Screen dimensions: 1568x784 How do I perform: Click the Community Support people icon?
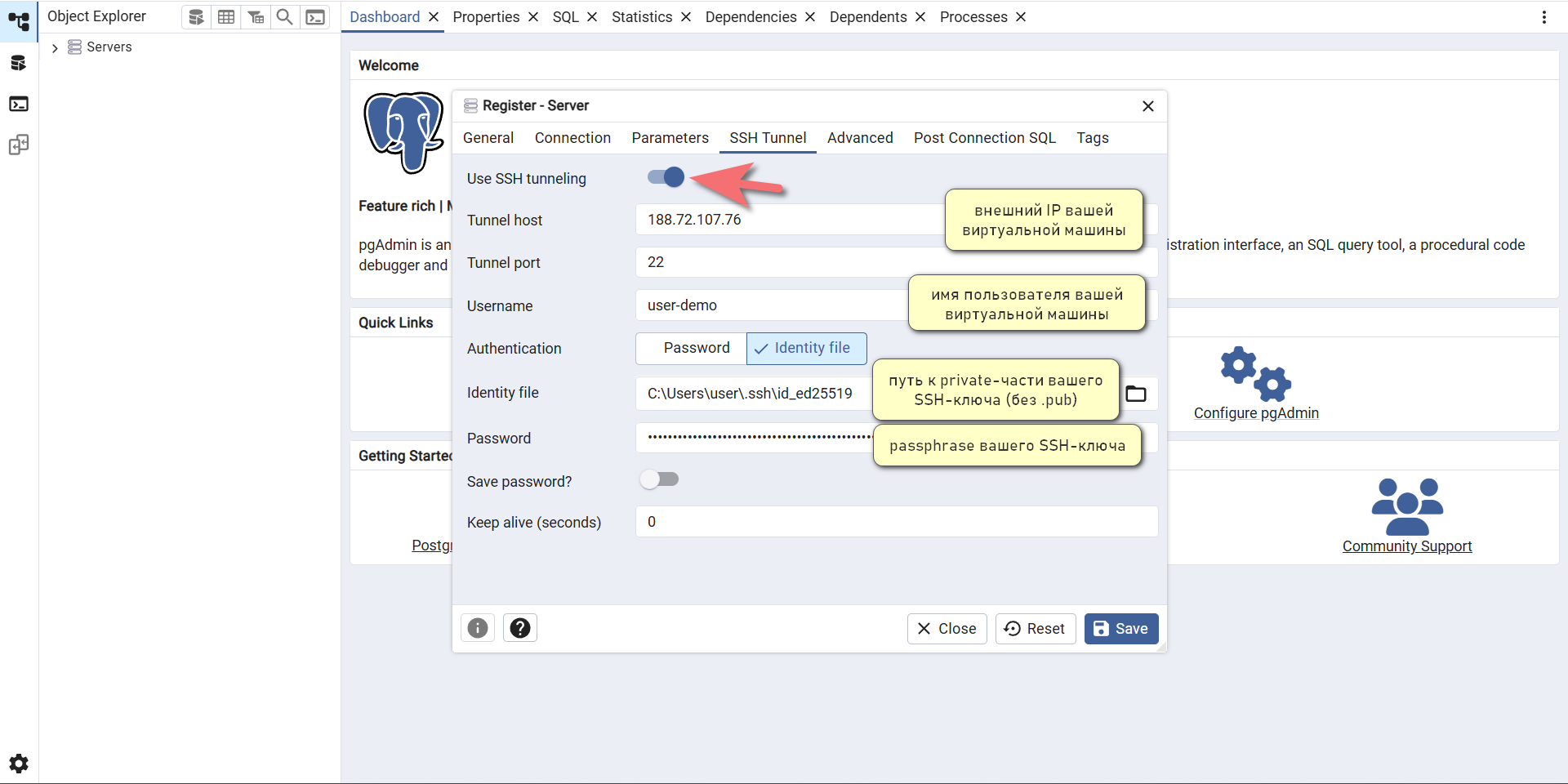pyautogui.click(x=1407, y=506)
